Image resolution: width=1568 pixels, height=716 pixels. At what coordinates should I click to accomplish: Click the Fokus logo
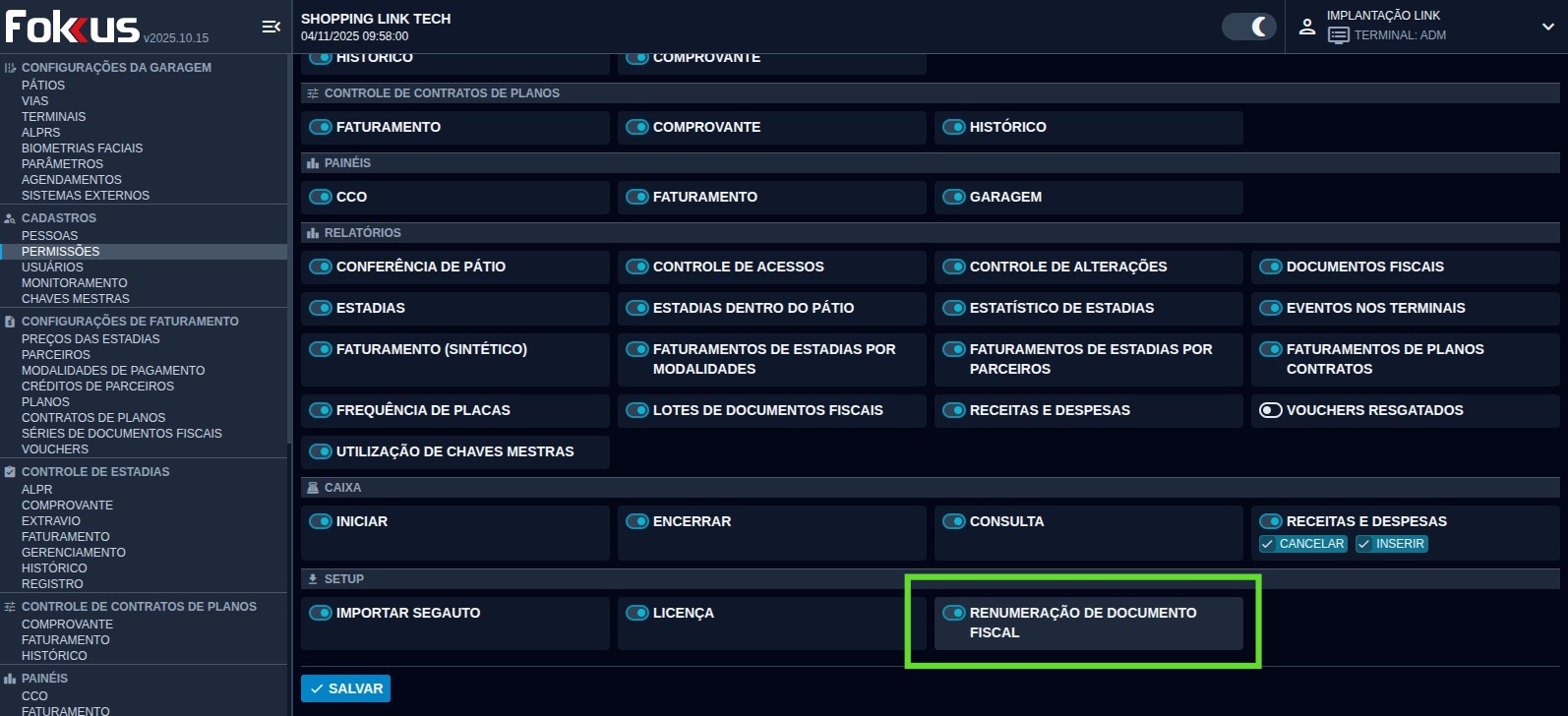(73, 27)
